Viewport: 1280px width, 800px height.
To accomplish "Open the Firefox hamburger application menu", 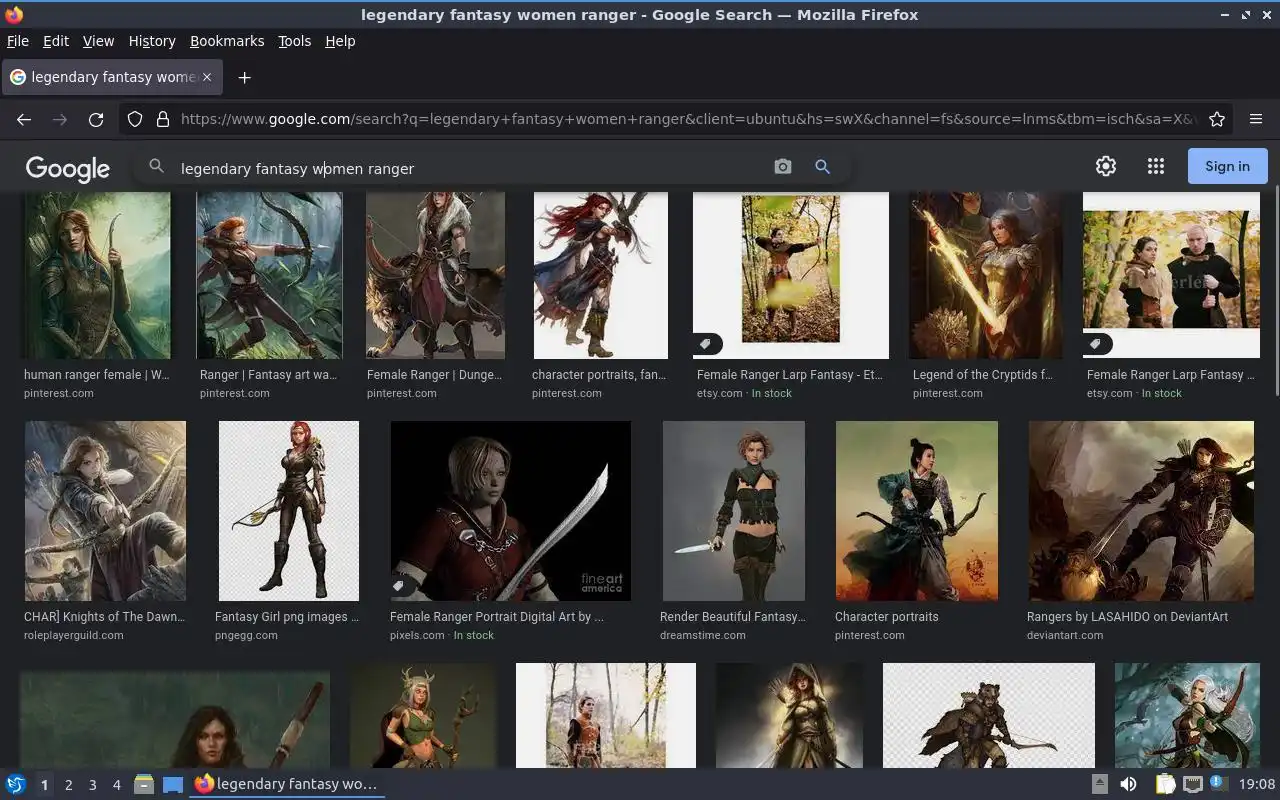I will pyautogui.click(x=1256, y=119).
